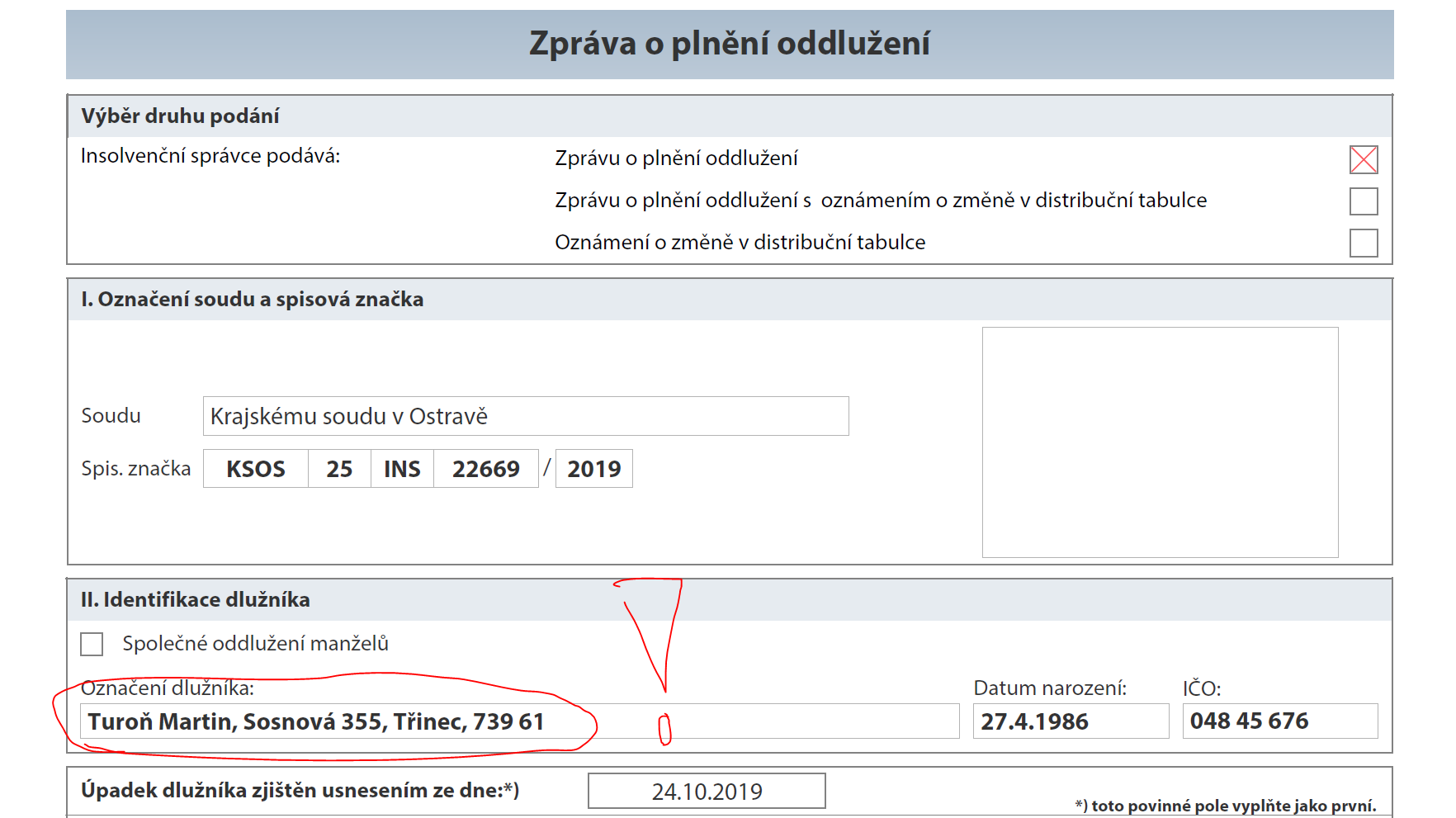Toggle 'Společné oddlužení manželů' checkbox
1456x818 pixels.
92,644
